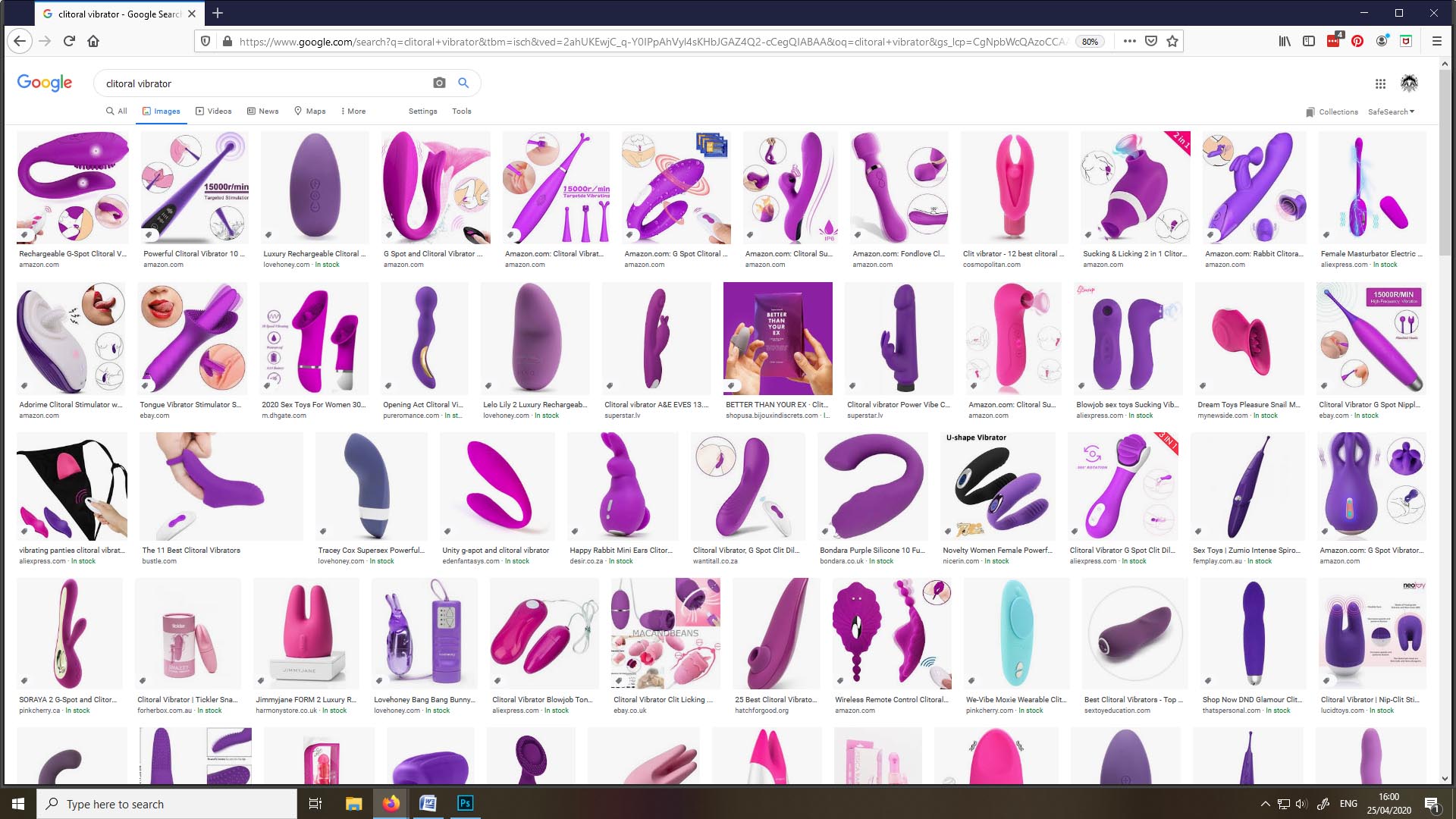
Task: Open the tracking protection shield panel
Action: [206, 42]
